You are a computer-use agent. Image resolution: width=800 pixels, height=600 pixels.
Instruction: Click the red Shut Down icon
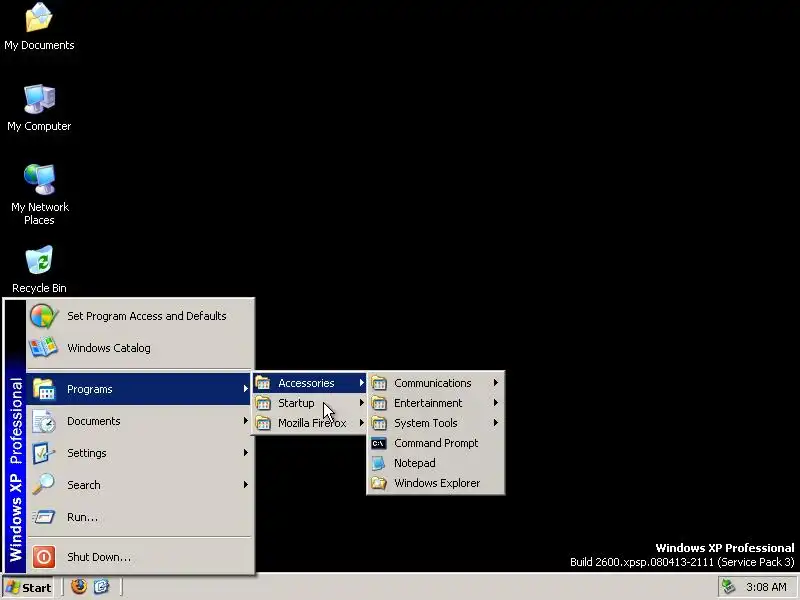44,557
